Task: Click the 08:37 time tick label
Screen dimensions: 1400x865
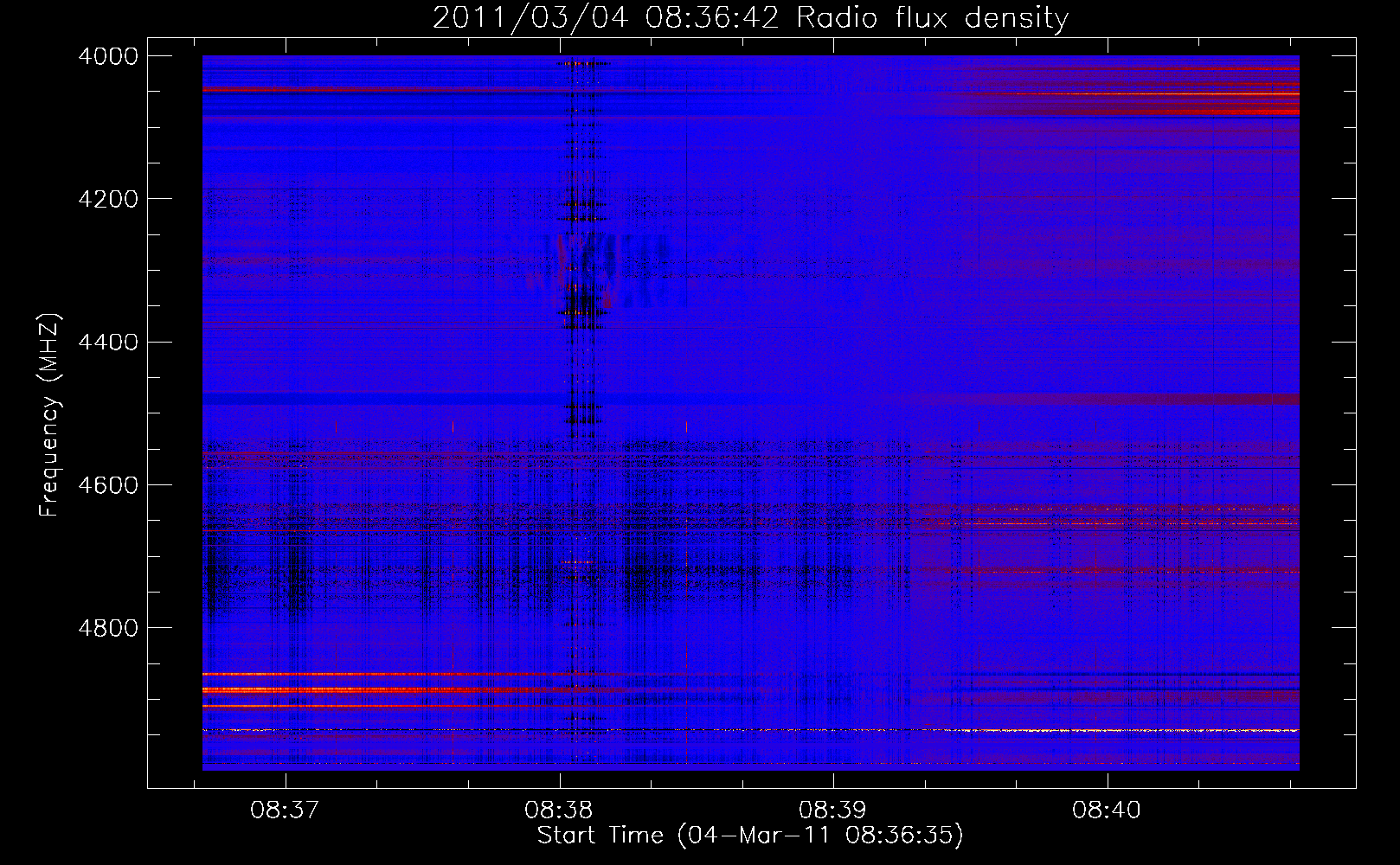Action: click(285, 810)
